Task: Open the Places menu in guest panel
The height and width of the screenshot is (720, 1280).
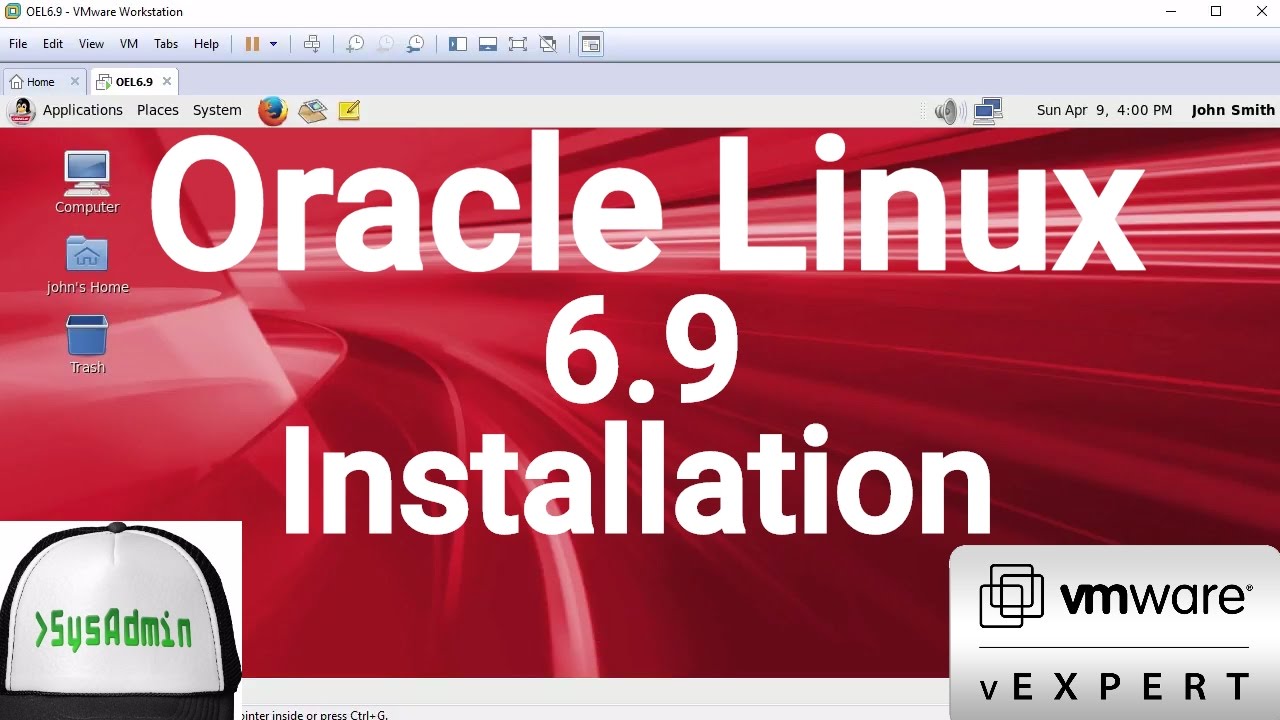Action: click(x=158, y=110)
